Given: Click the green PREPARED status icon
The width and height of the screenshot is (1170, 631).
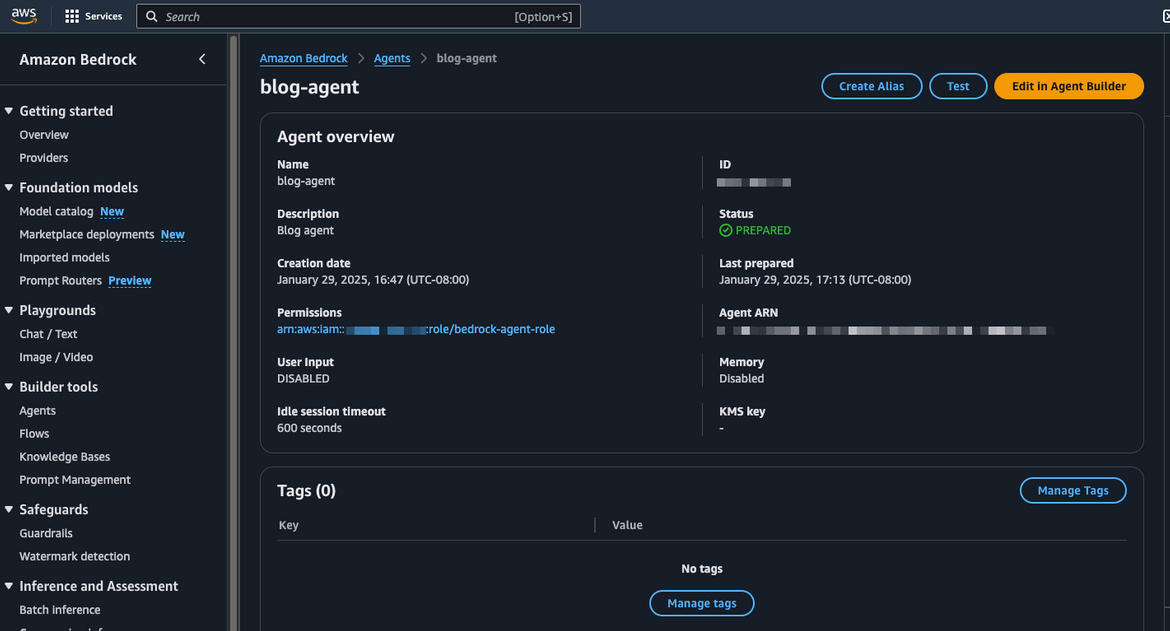Looking at the screenshot, I should (725, 230).
